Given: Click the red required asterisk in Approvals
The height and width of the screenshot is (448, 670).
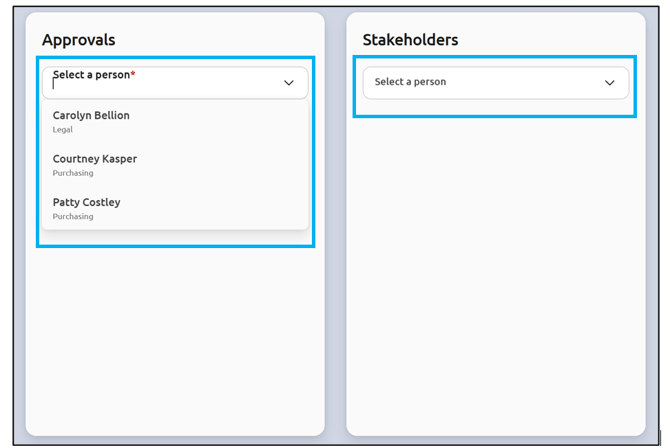Looking at the screenshot, I should (x=133, y=74).
